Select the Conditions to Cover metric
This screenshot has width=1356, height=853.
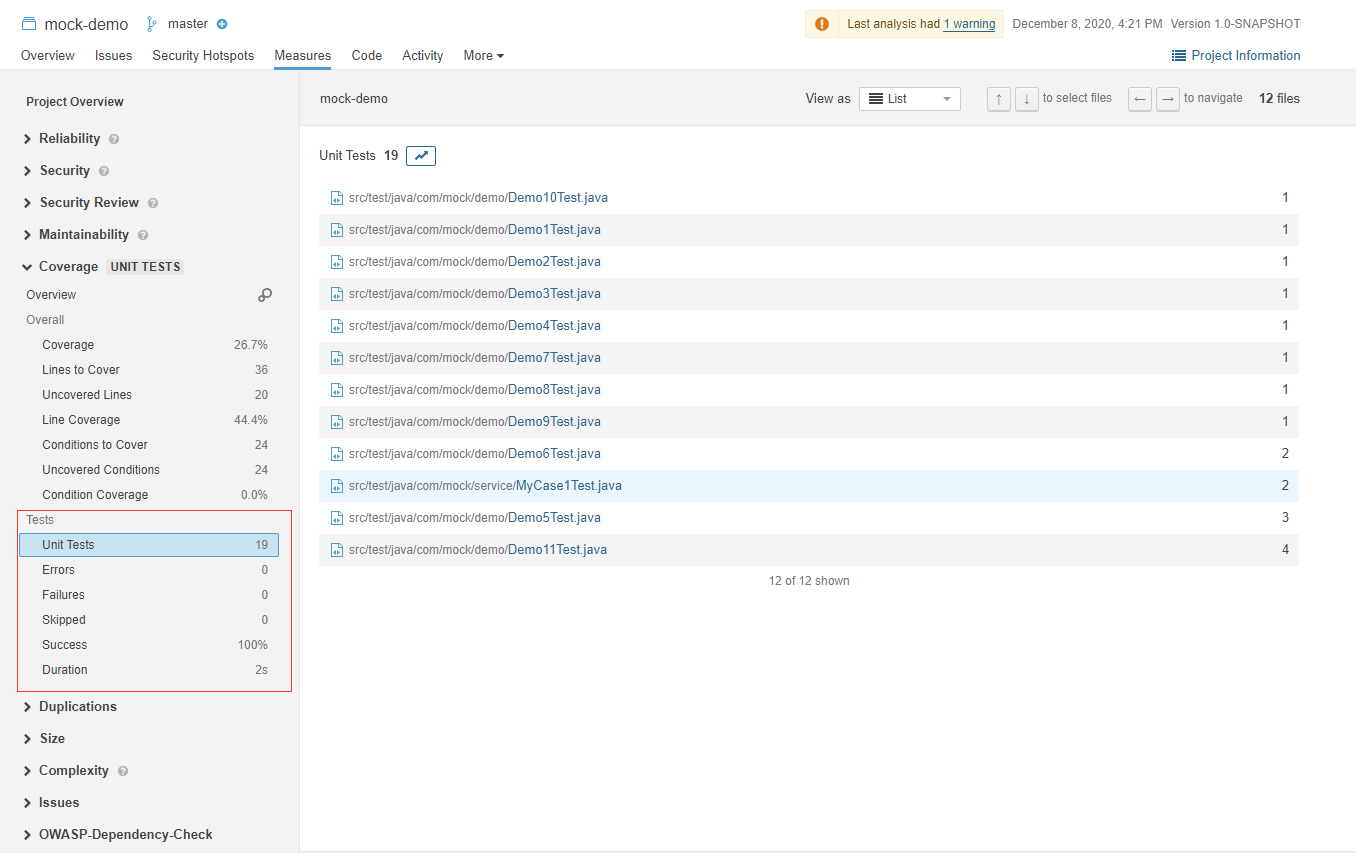coord(149,445)
